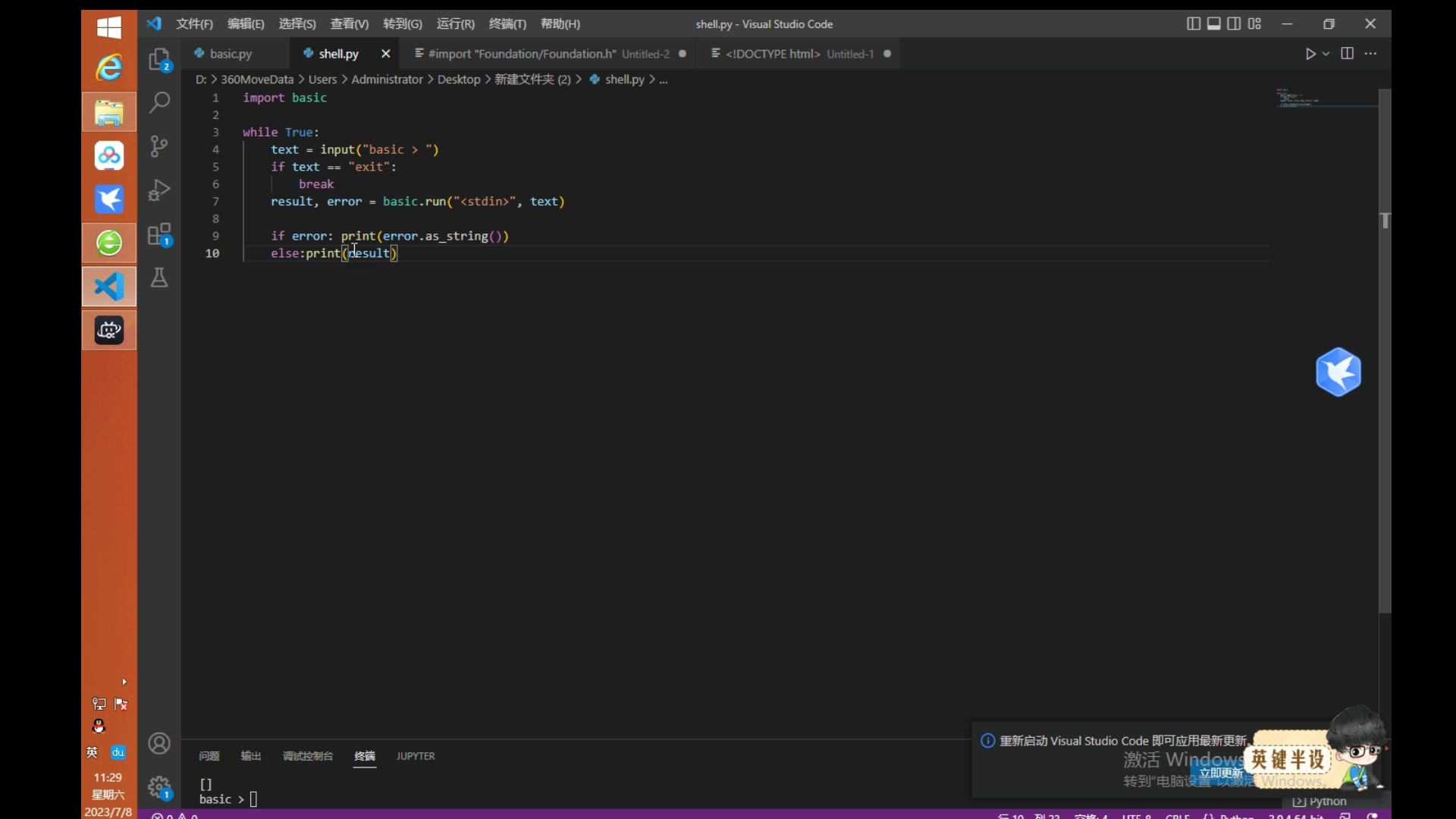Open the 终端(T) terminal menu
This screenshot has width=1456, height=819.
(507, 24)
